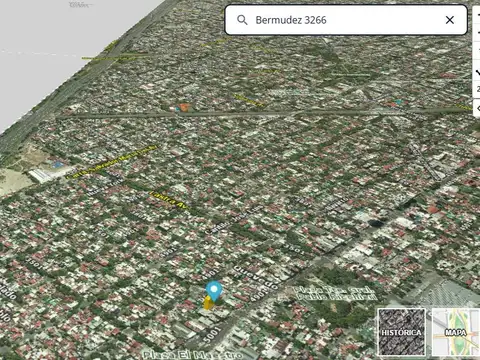This screenshot has height=360, width=480.
Task: Switch to the HISTÓRICA imagery thumbnail
Action: click(402, 332)
